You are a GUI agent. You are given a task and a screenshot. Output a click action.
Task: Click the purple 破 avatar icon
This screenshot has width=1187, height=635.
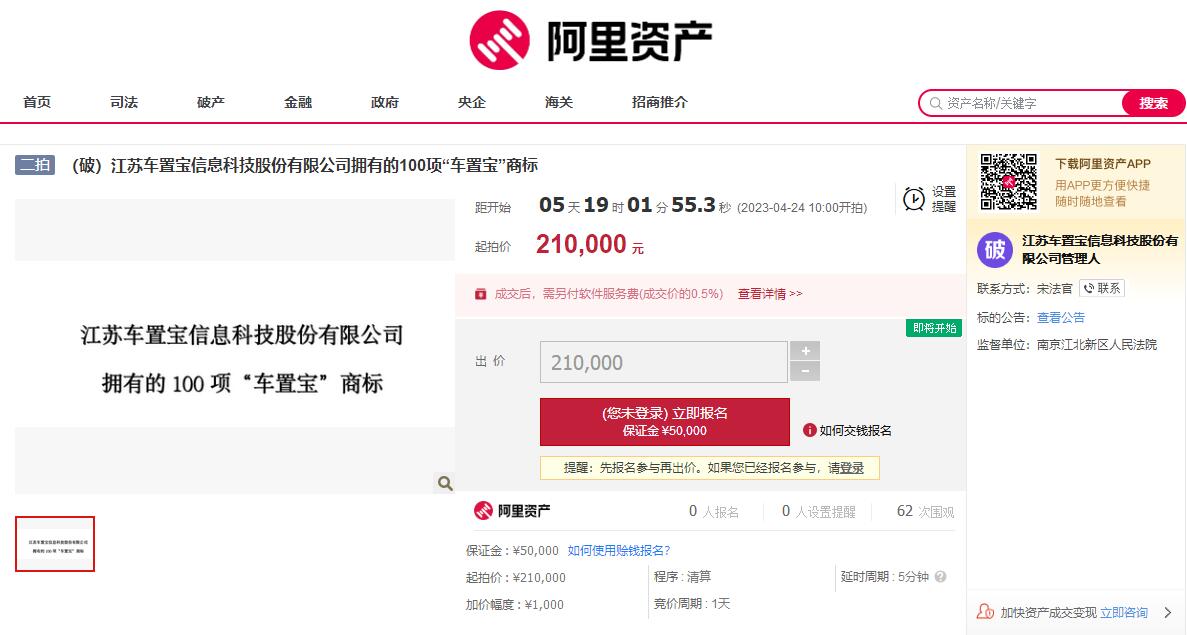(995, 250)
